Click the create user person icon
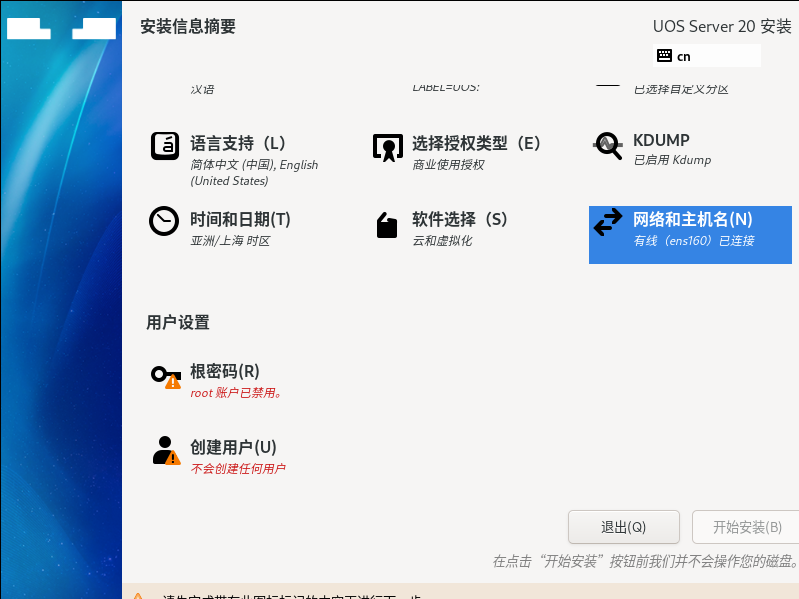 point(166,450)
